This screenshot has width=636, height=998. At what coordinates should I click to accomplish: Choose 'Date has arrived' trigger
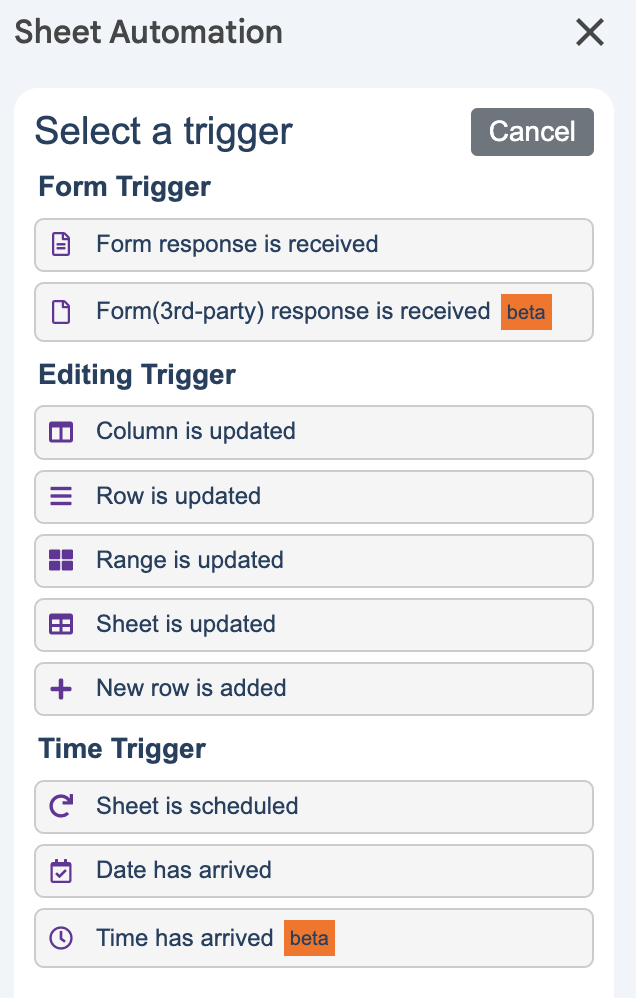184,870
